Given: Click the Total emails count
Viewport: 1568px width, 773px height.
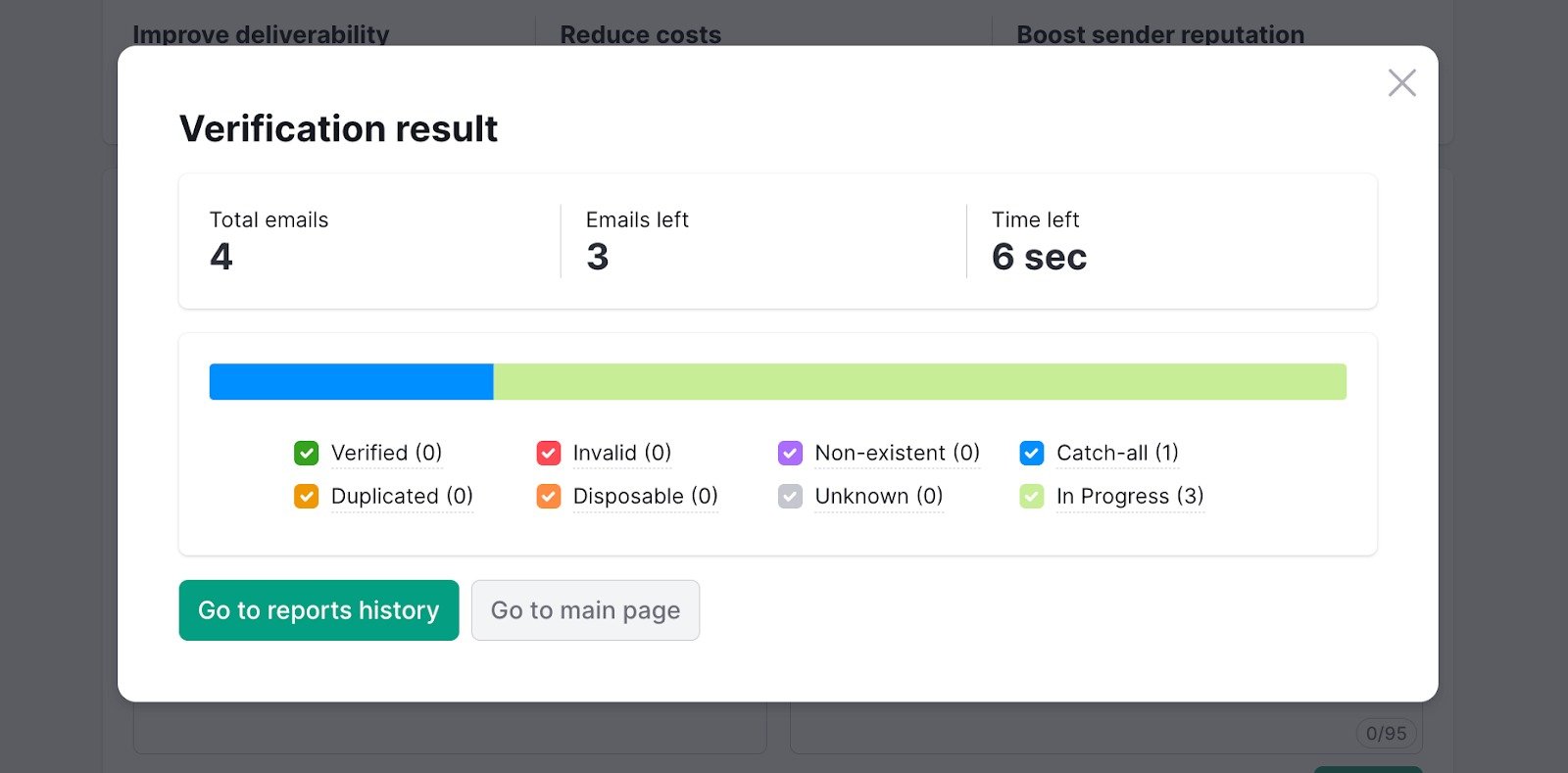Looking at the screenshot, I should (x=221, y=257).
